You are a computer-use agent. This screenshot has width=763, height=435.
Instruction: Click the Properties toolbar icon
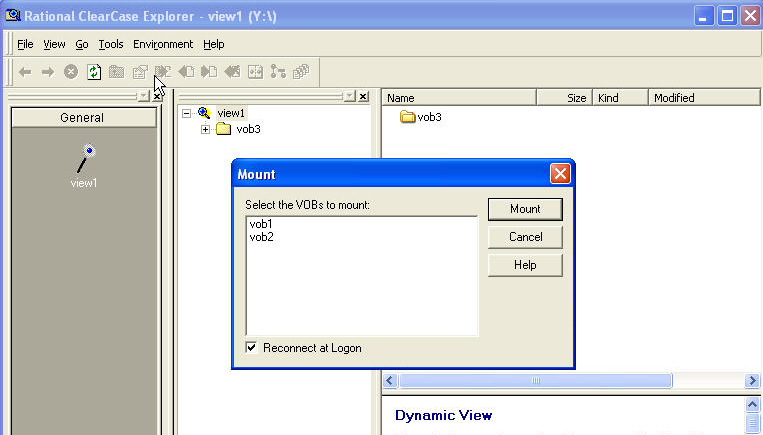pyautogui.click(x=140, y=72)
